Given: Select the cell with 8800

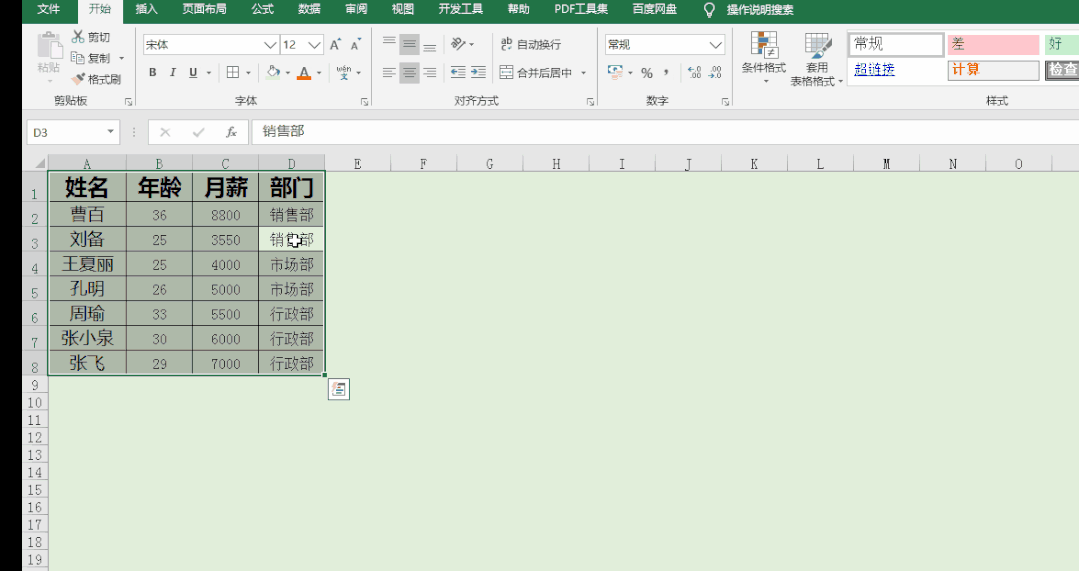Looking at the screenshot, I should pos(226,215).
